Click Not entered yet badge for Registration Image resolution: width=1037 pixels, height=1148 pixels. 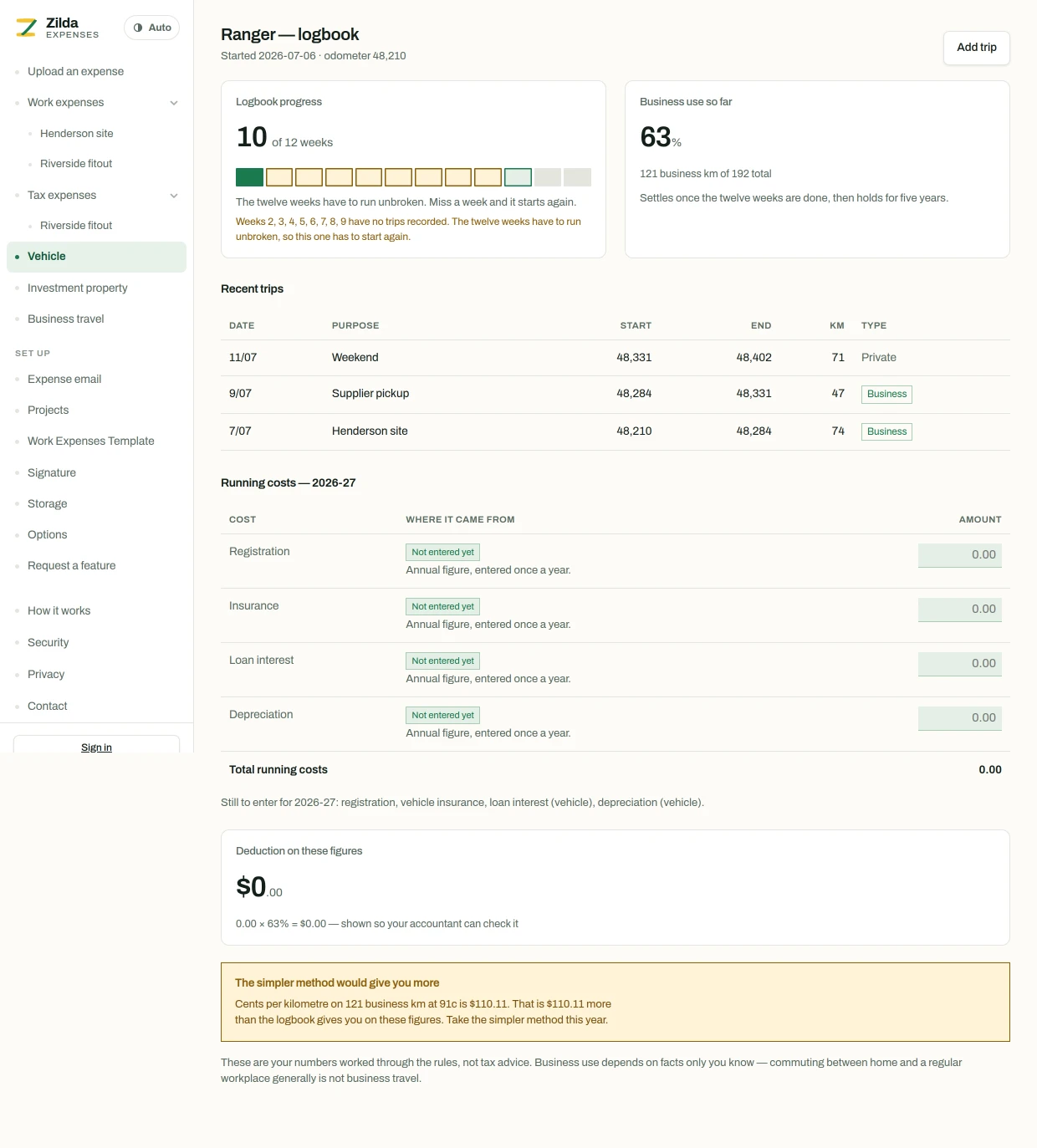(442, 553)
